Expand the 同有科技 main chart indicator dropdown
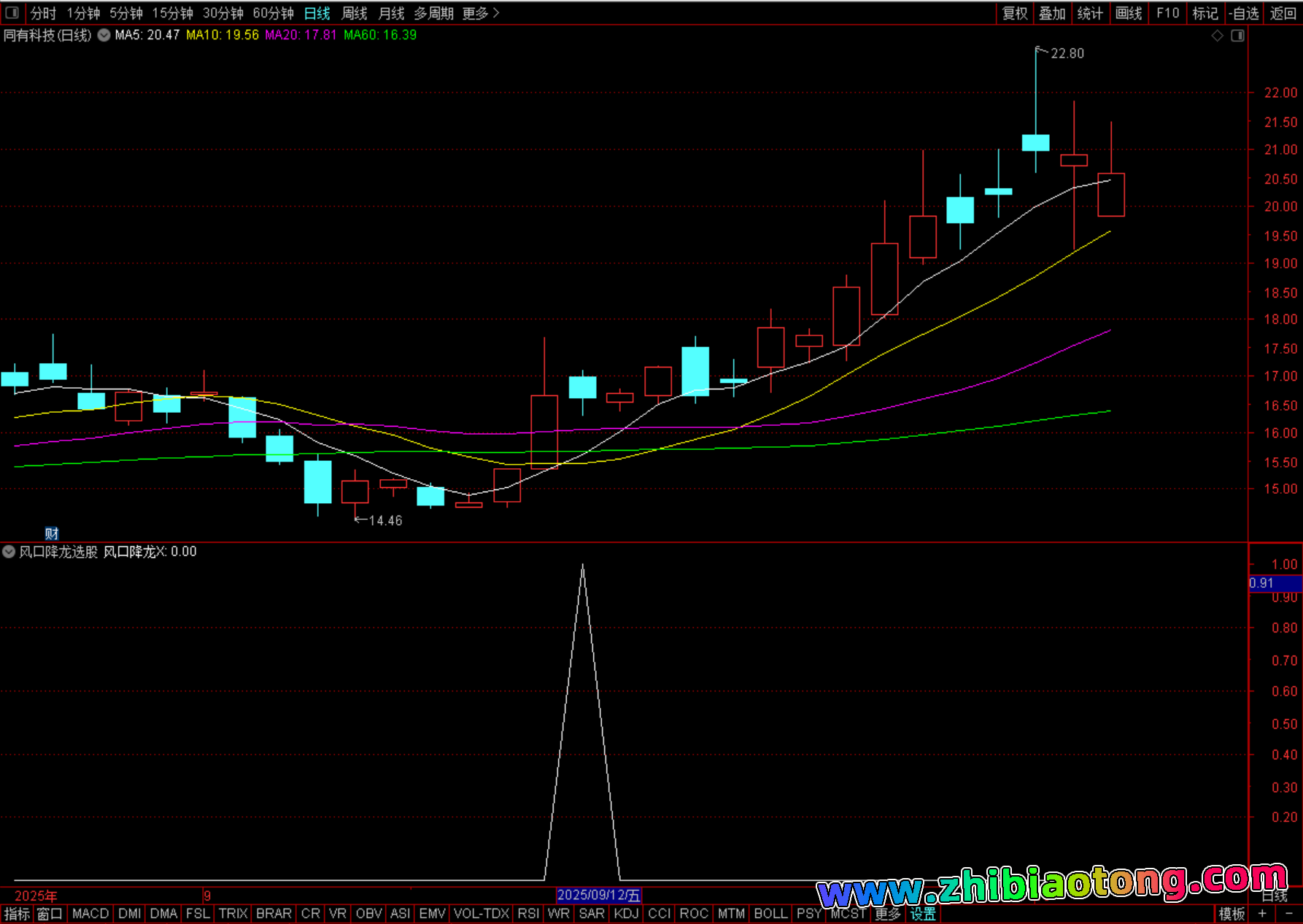Image resolution: width=1303 pixels, height=924 pixels. pos(104,35)
